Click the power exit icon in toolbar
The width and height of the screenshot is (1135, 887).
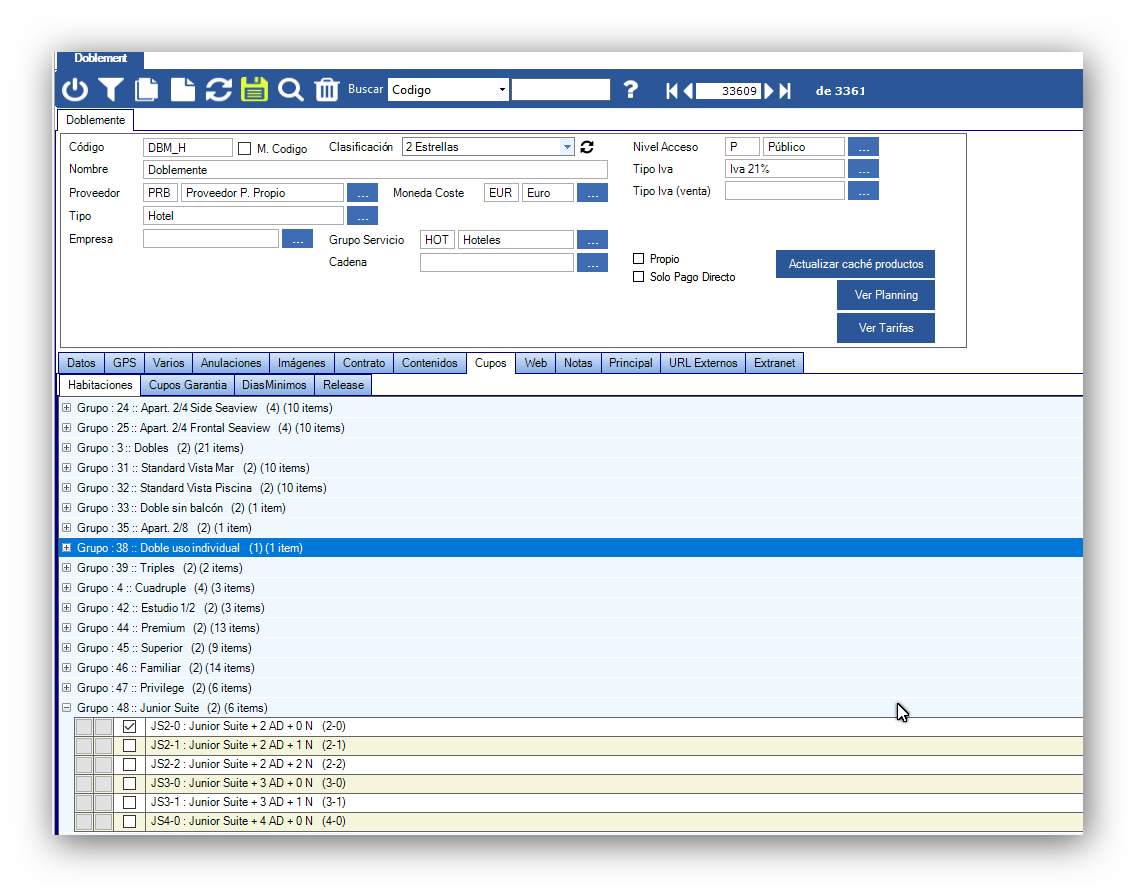tap(75, 90)
